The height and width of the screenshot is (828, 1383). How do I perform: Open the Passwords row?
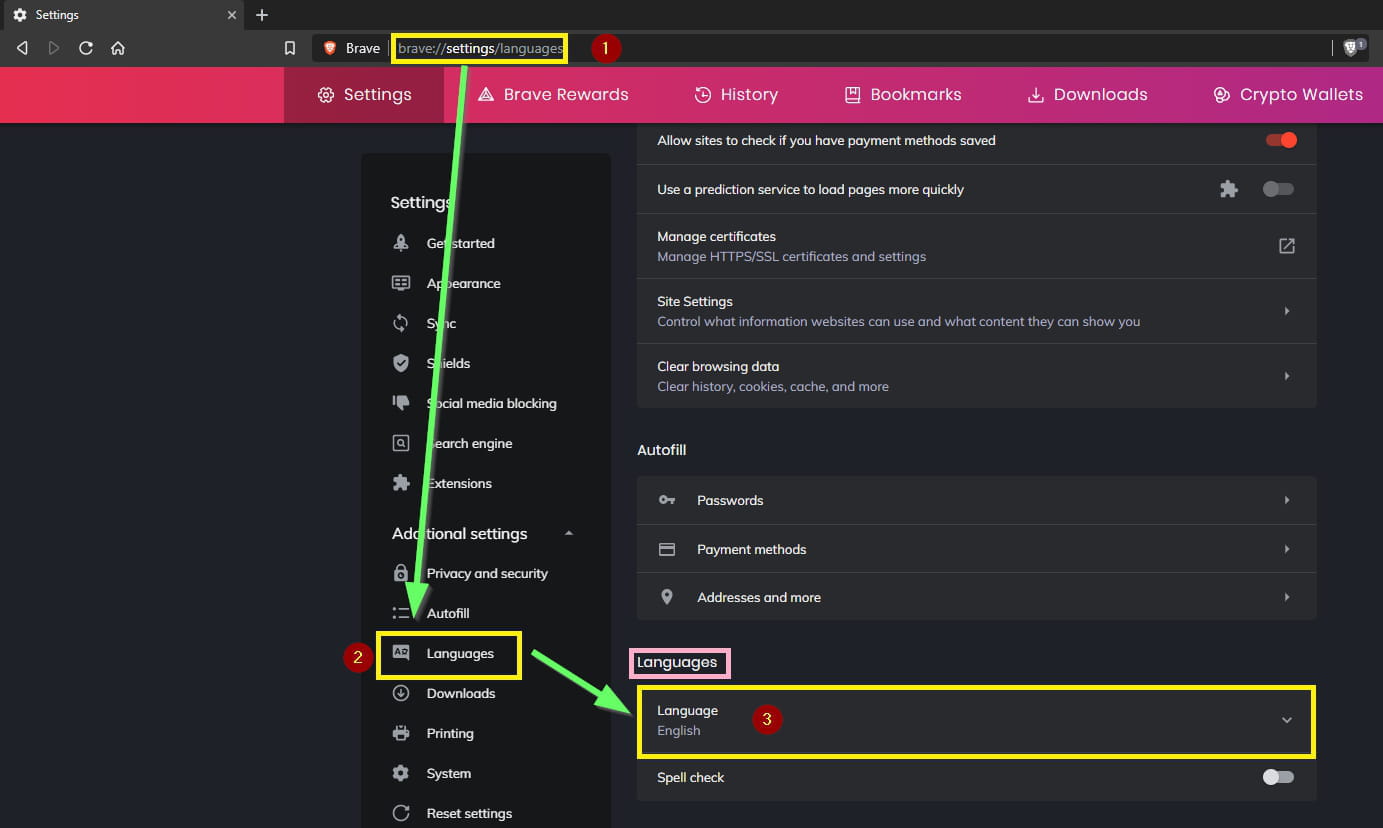click(976, 500)
